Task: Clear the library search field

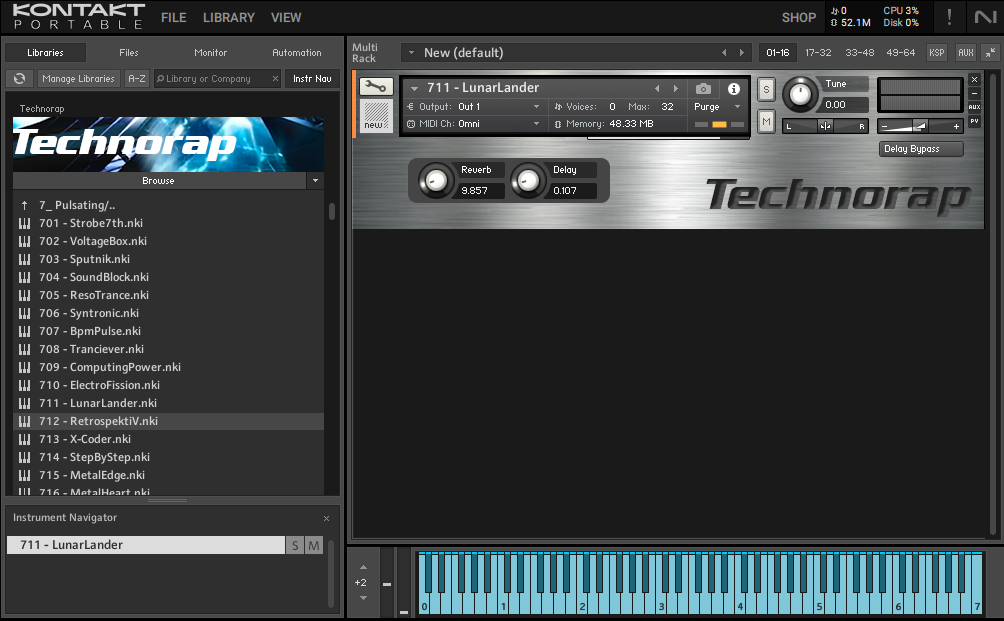Action: [x=275, y=78]
